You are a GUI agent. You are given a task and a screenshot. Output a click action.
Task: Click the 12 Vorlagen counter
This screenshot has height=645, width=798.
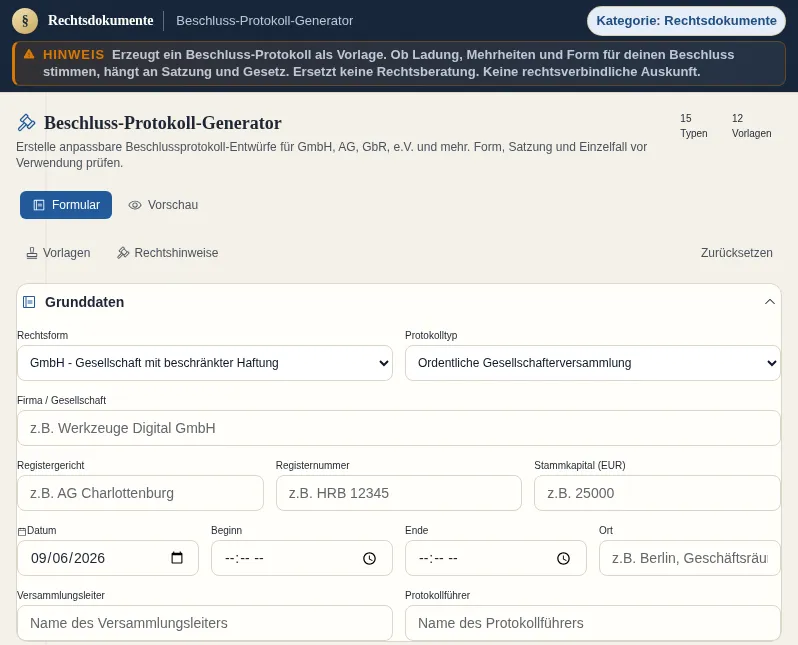coord(751,126)
